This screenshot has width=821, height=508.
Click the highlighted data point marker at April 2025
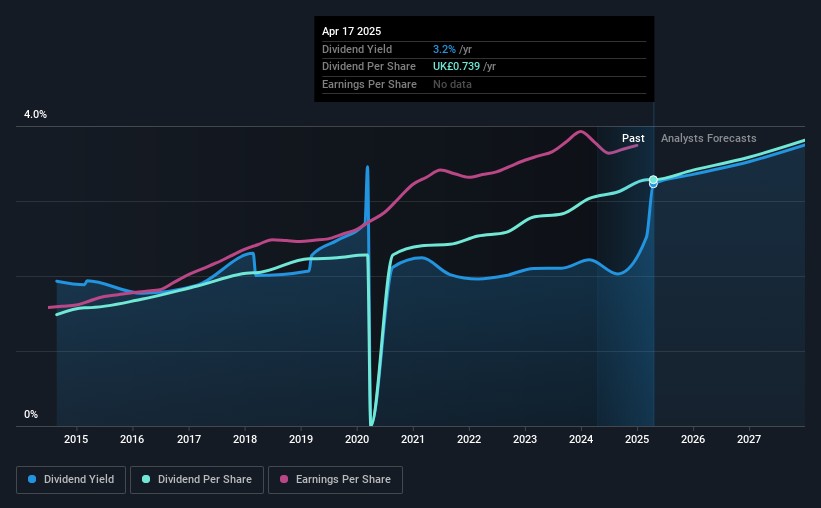[x=653, y=181]
